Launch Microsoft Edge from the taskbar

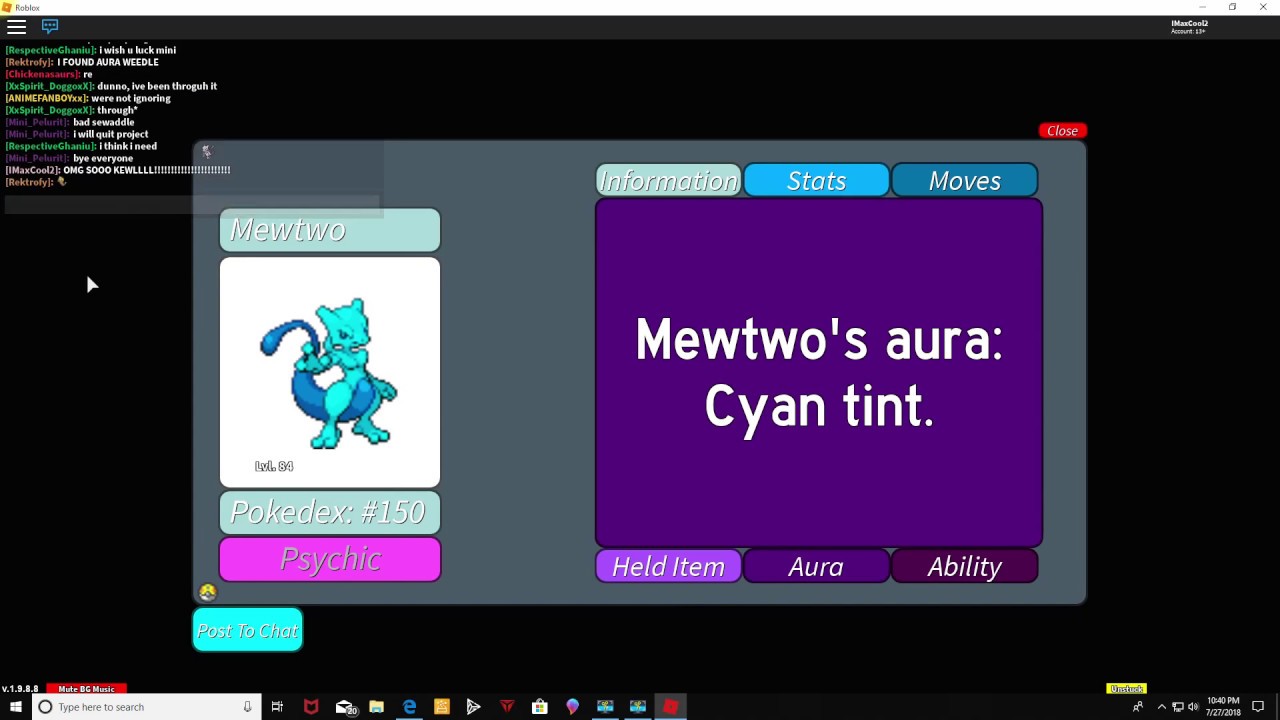tap(410, 707)
